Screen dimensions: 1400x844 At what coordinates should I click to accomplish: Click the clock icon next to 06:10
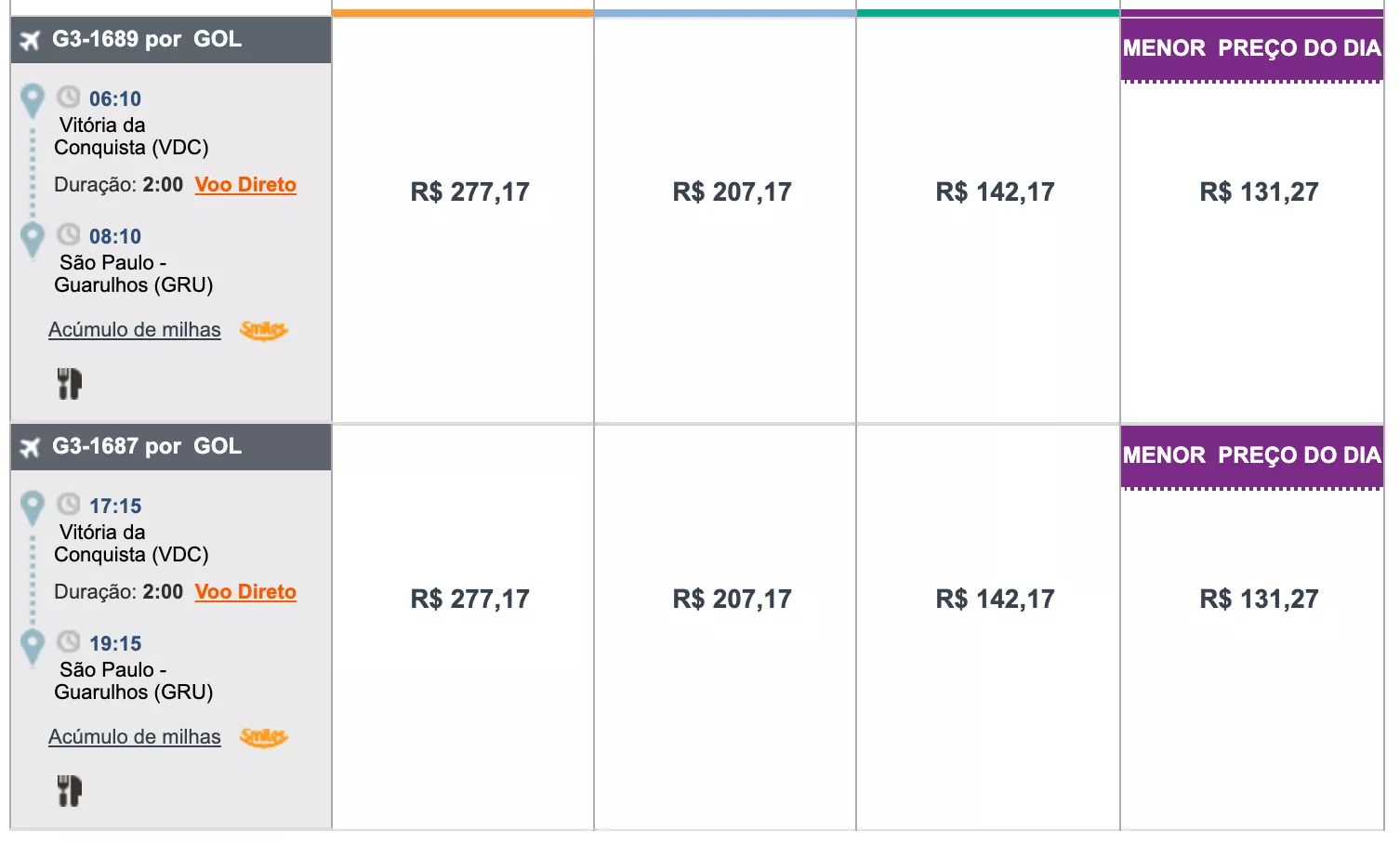point(68,97)
